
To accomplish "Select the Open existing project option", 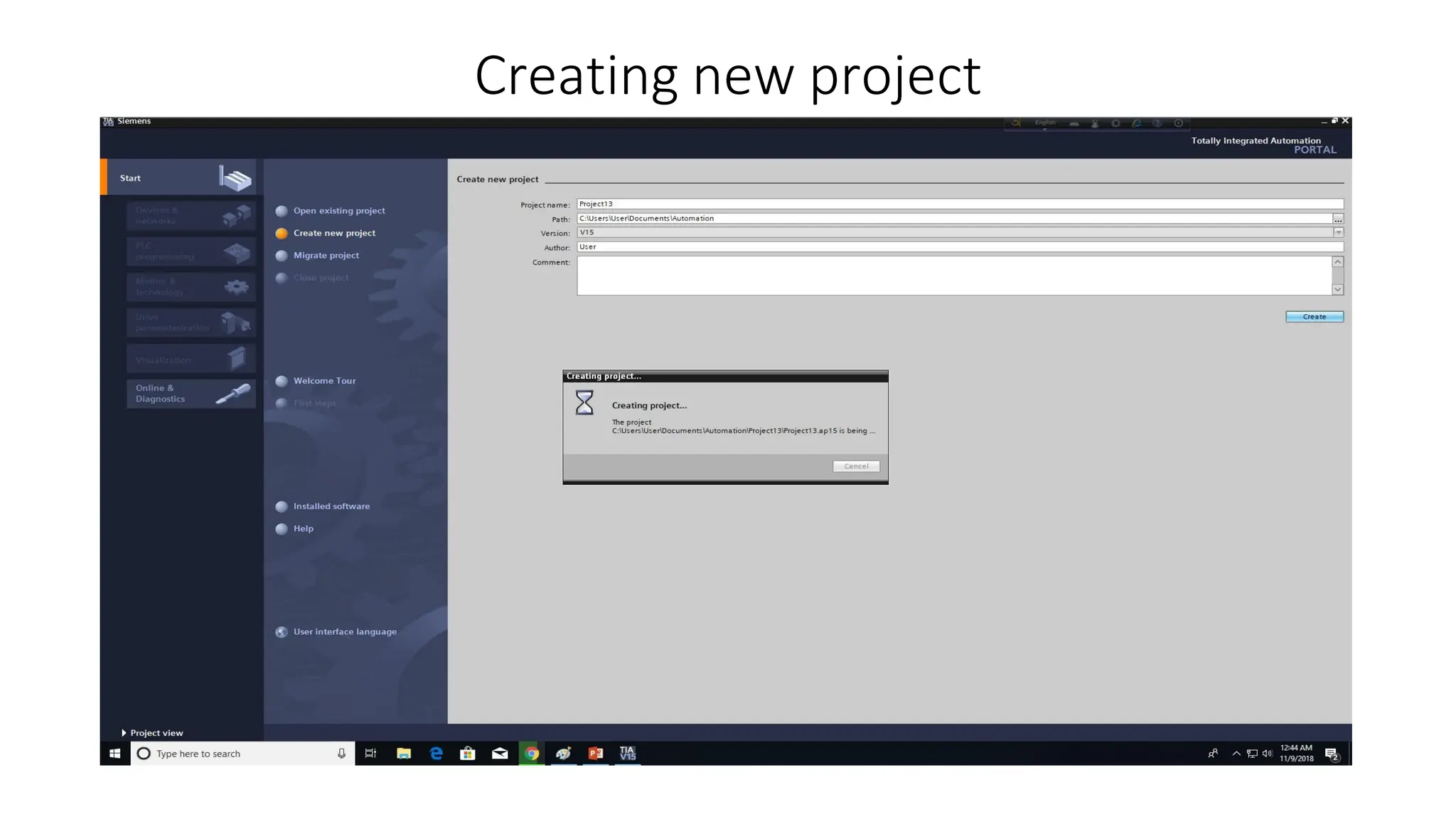I will [x=338, y=211].
